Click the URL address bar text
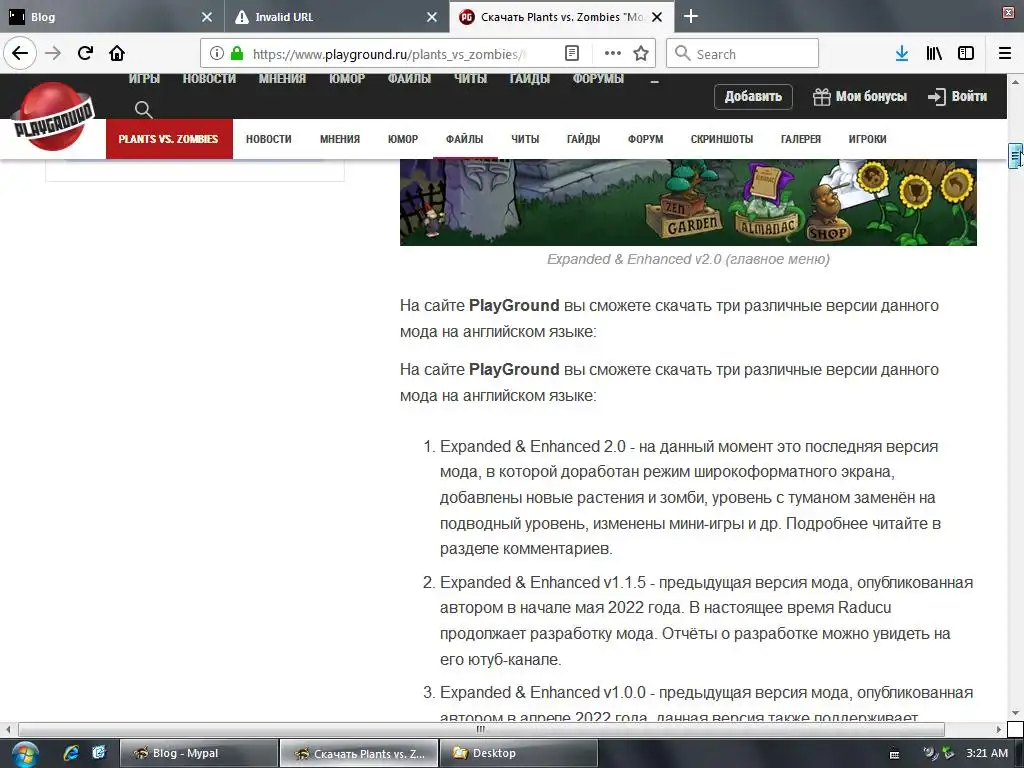1024x768 pixels. coord(389,54)
